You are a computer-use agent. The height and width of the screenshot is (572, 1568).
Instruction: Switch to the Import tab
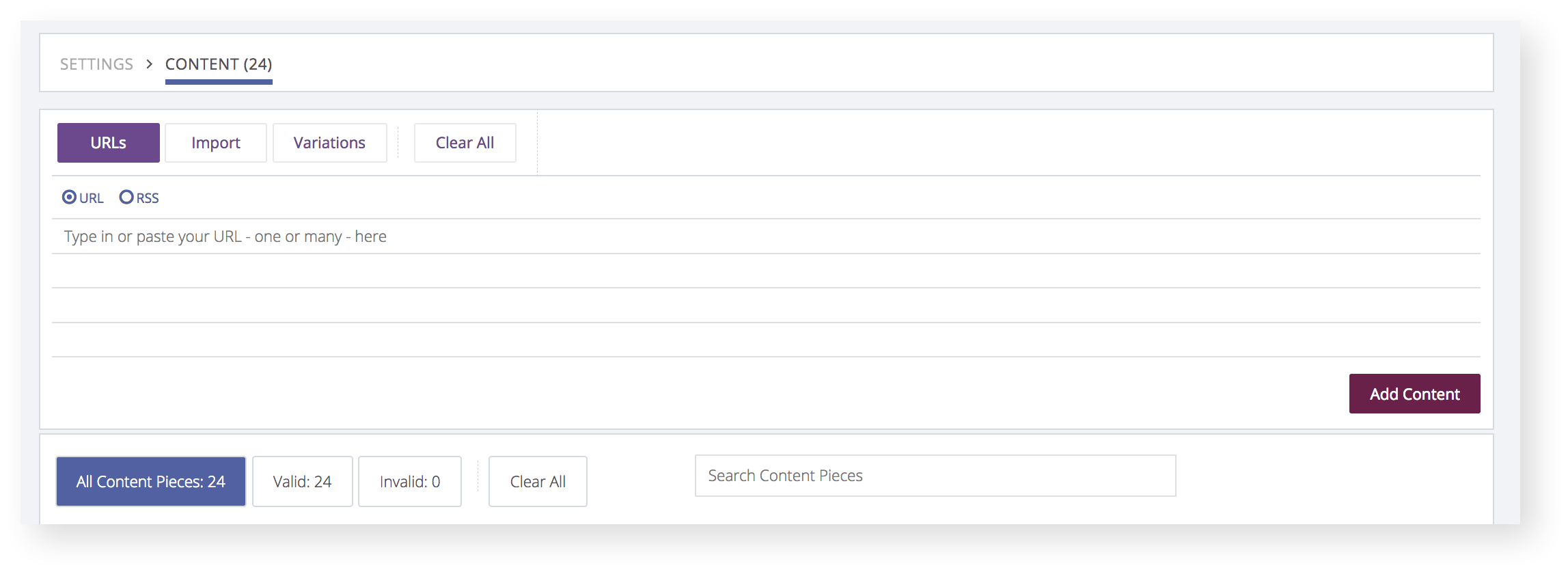pyautogui.click(x=215, y=142)
